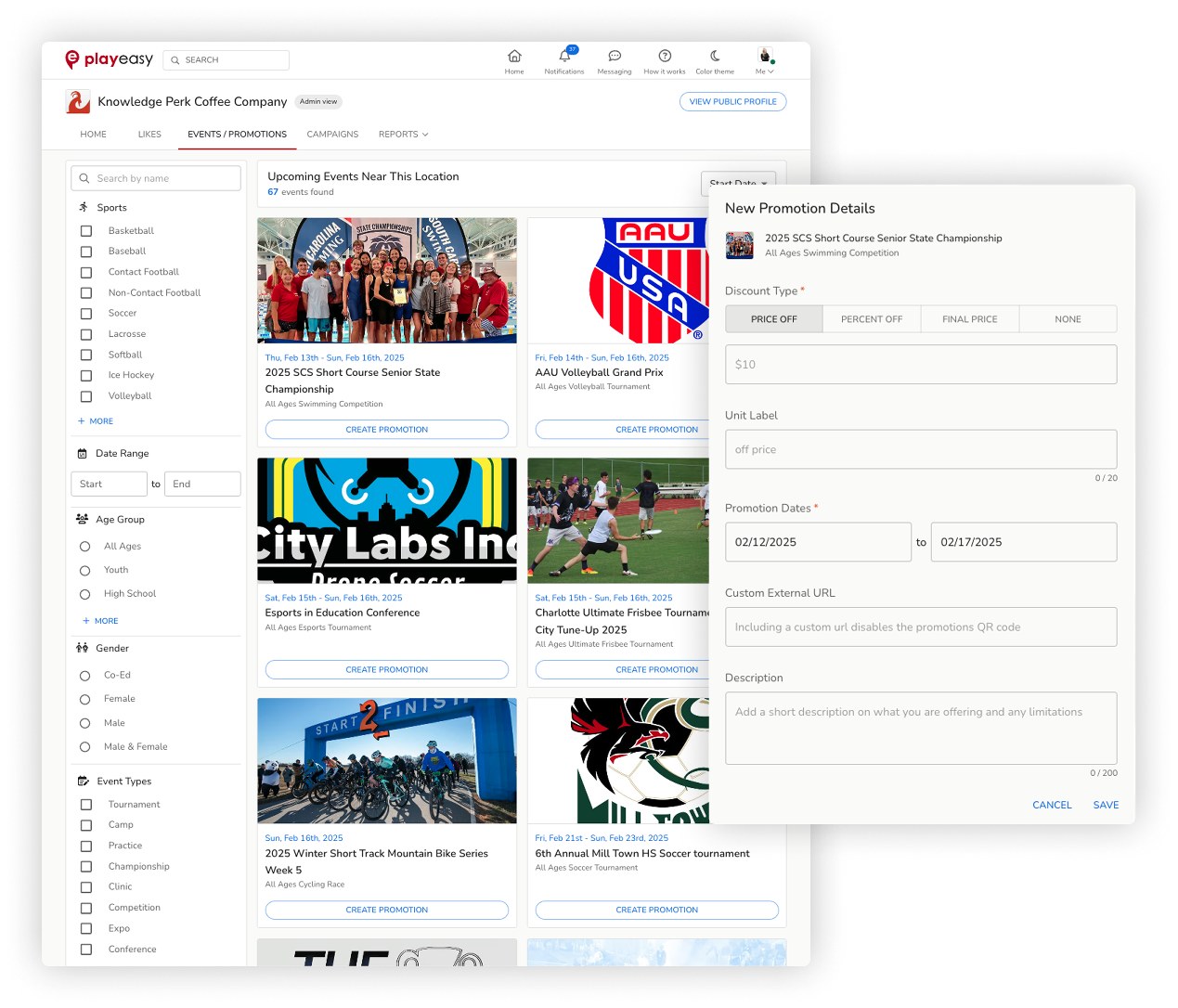Open the City Labs Esports event thumbnail

click(x=387, y=521)
